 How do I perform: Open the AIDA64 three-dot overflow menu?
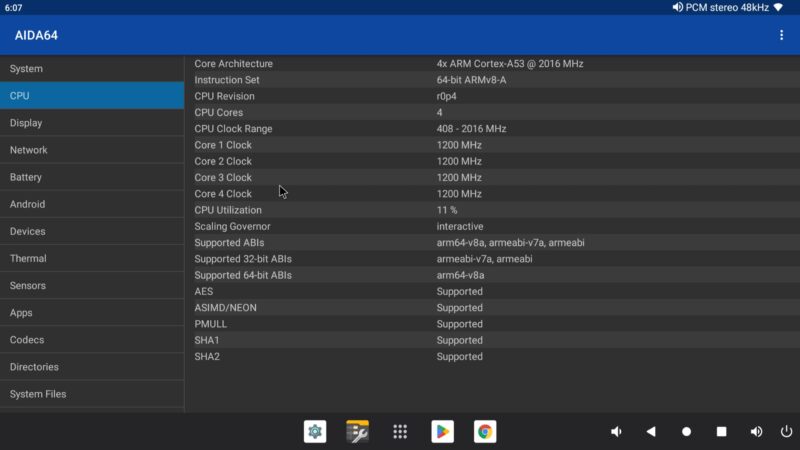[x=781, y=35]
